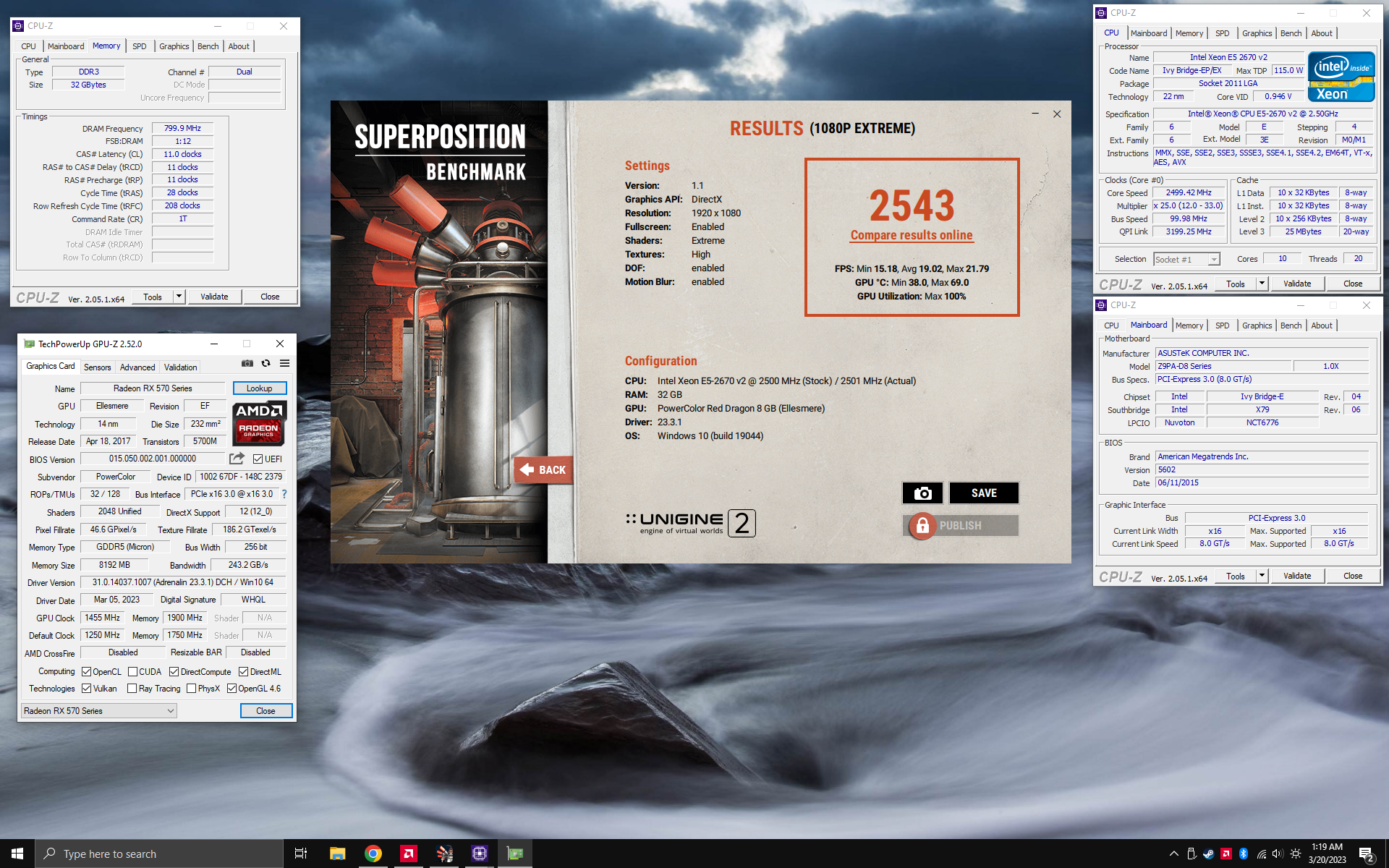Toggle the OpenGL 4.6 checkbox
The image size is (1389, 868).
[x=231, y=688]
